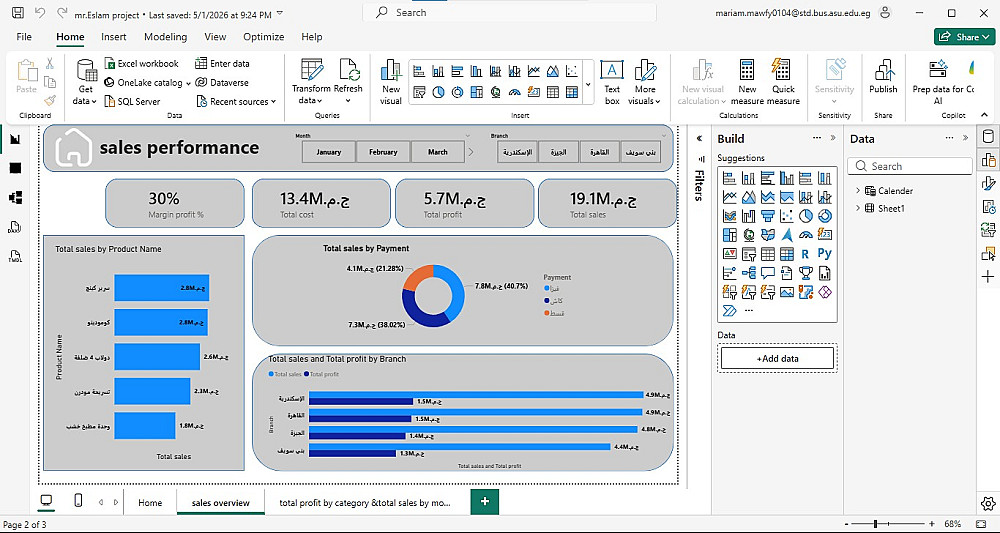The image size is (1000, 533).
Task: Switch to the Home report page tab
Action: click(150, 502)
